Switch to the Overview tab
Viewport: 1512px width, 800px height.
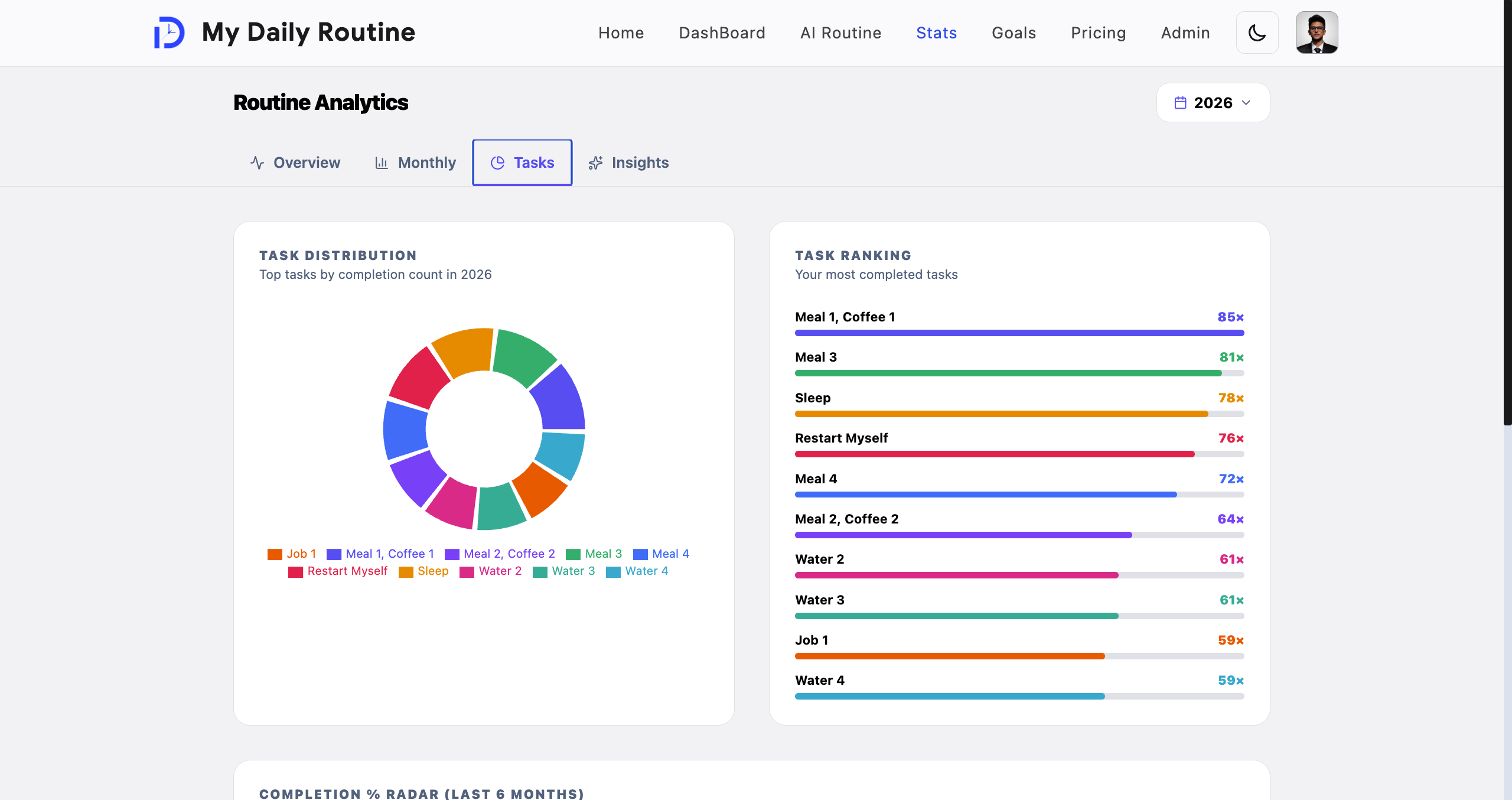(295, 162)
